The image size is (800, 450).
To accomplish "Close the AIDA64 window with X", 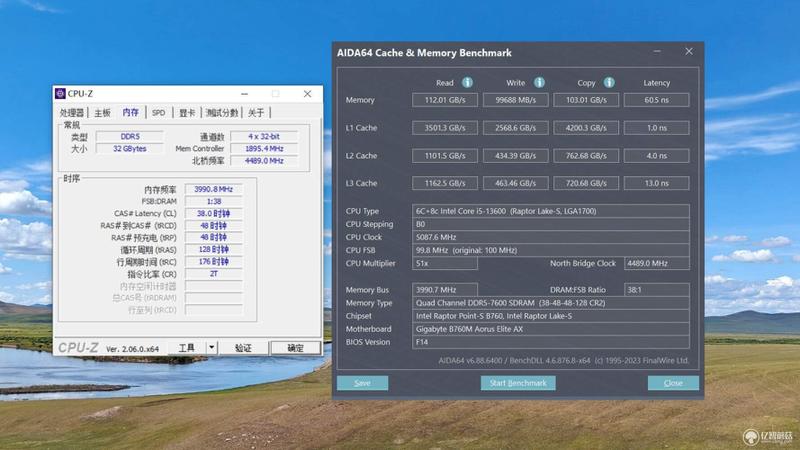I will click(x=689, y=52).
